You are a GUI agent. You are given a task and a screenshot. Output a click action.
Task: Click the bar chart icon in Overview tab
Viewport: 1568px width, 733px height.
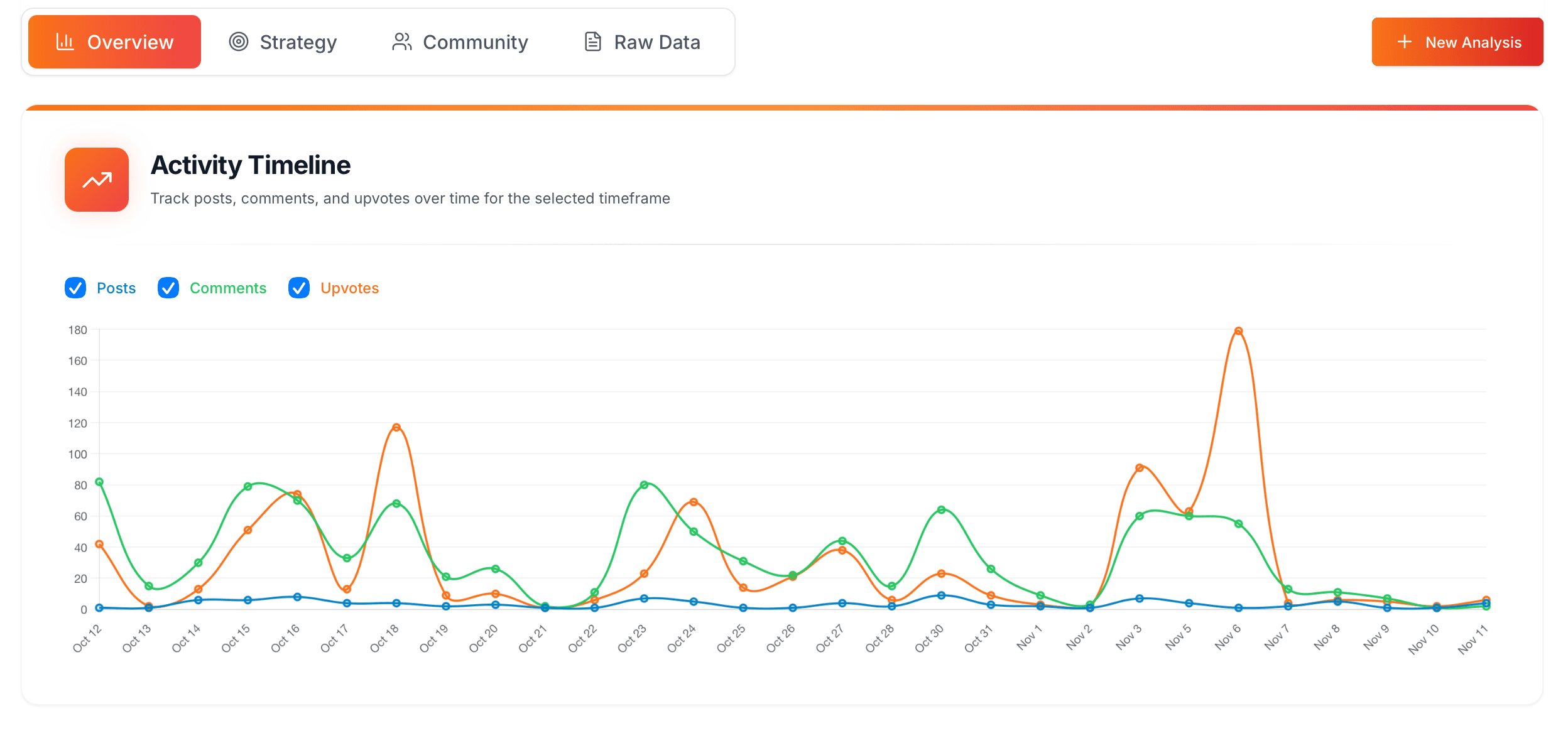click(65, 42)
